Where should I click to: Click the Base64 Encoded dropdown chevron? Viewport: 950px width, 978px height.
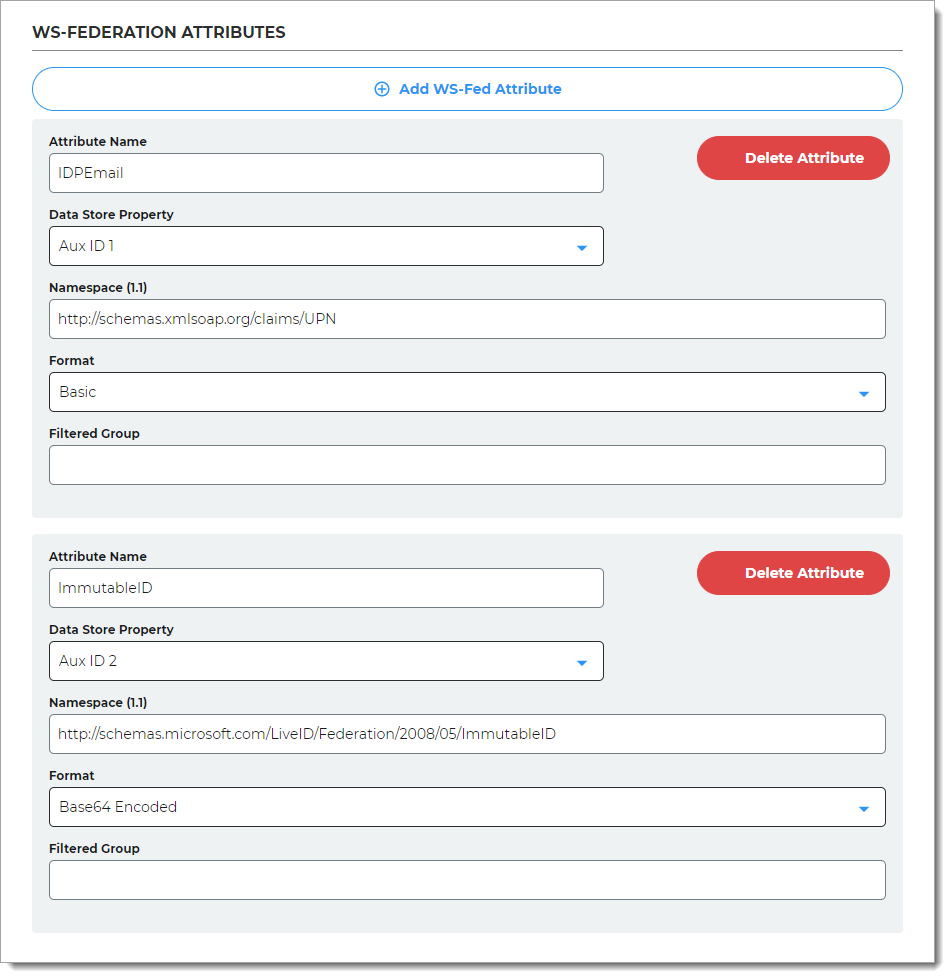[864, 807]
